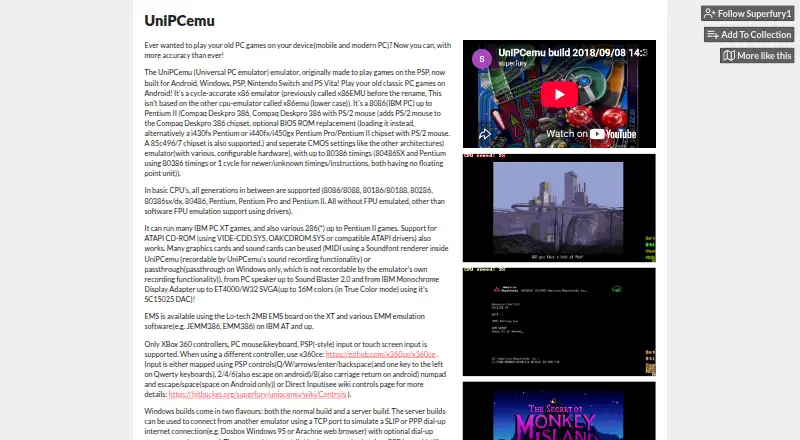Click the follow person icon
The image size is (800, 440).
pos(710,14)
